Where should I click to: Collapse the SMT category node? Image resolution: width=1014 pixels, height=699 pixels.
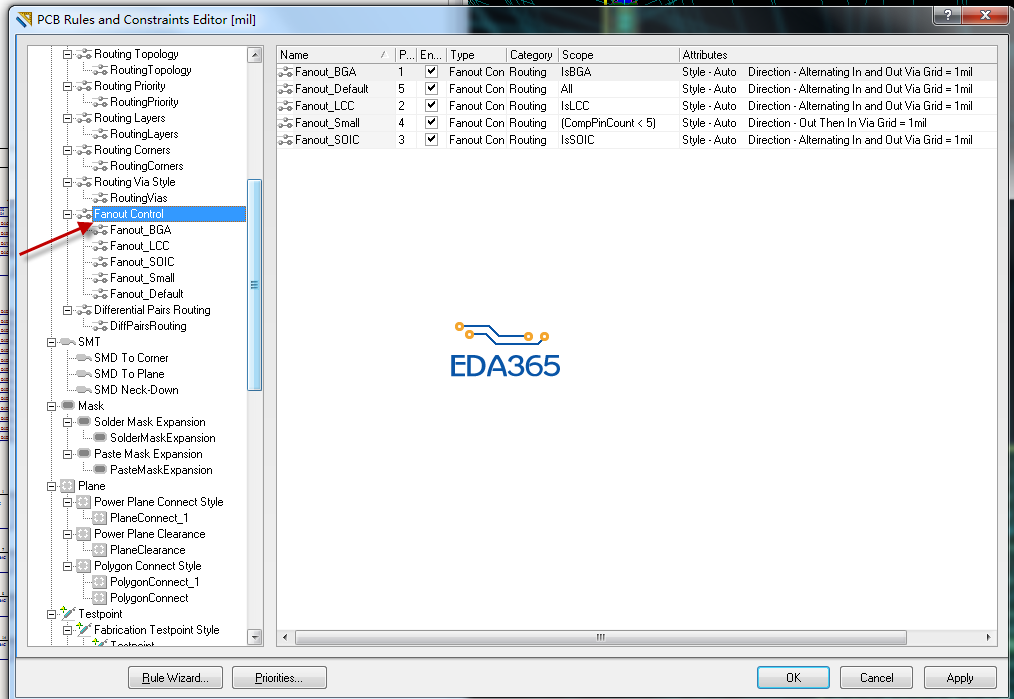click(x=51, y=342)
